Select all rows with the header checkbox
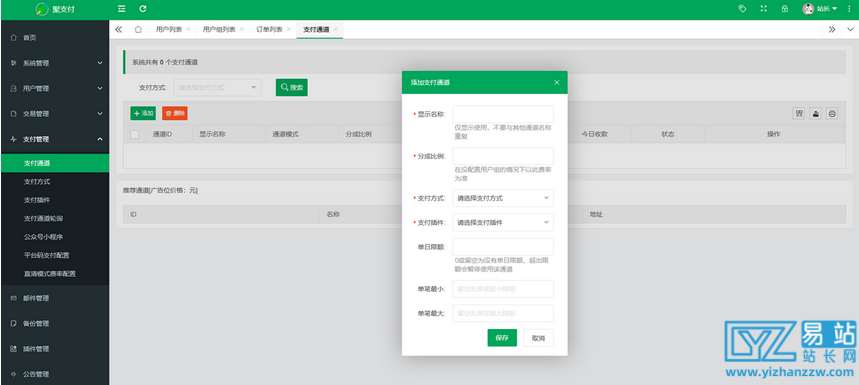This screenshot has width=859, height=385. [134, 134]
